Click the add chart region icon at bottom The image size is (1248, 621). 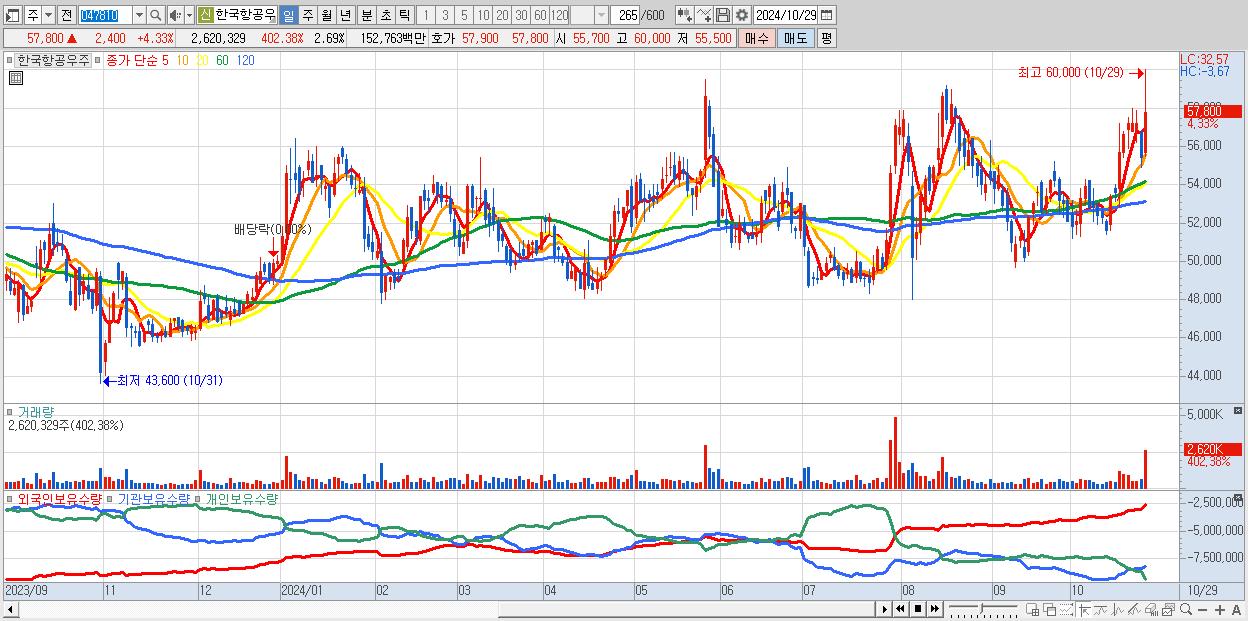point(1032,610)
